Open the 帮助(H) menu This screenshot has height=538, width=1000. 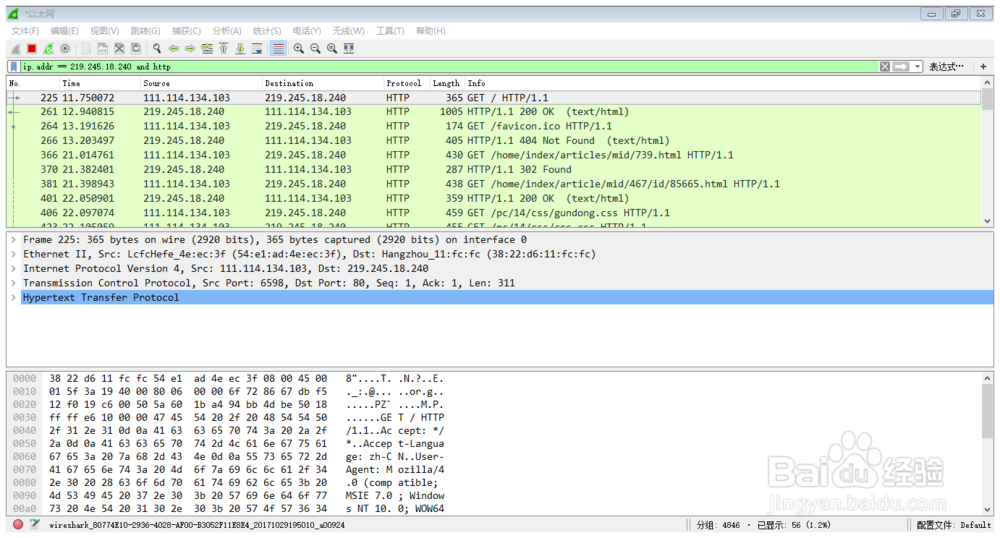coord(430,31)
